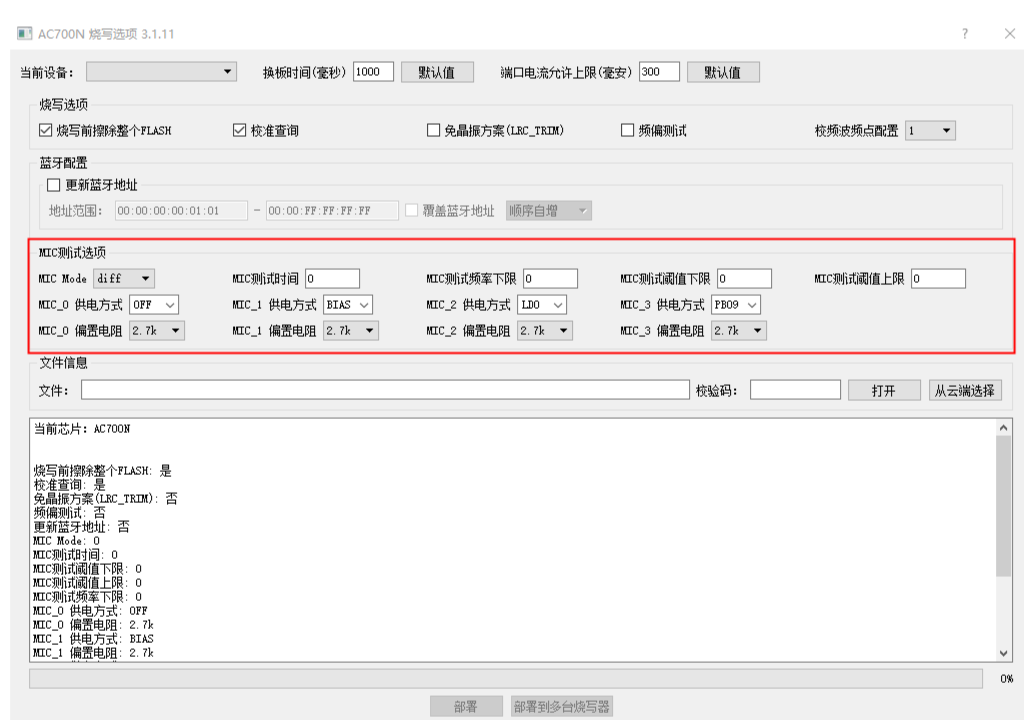Enable the 频偏测试 checkbox
Viewport: 1024px width, 720px height.
(627, 130)
